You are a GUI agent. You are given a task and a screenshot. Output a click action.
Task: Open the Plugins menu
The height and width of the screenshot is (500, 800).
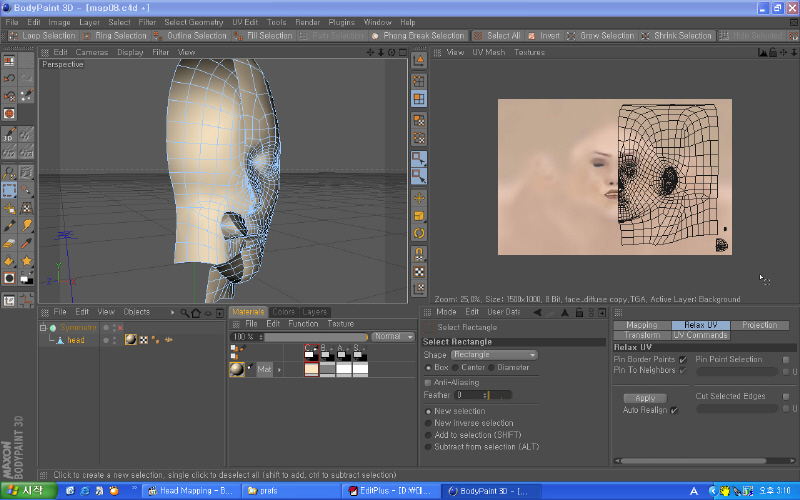341,22
